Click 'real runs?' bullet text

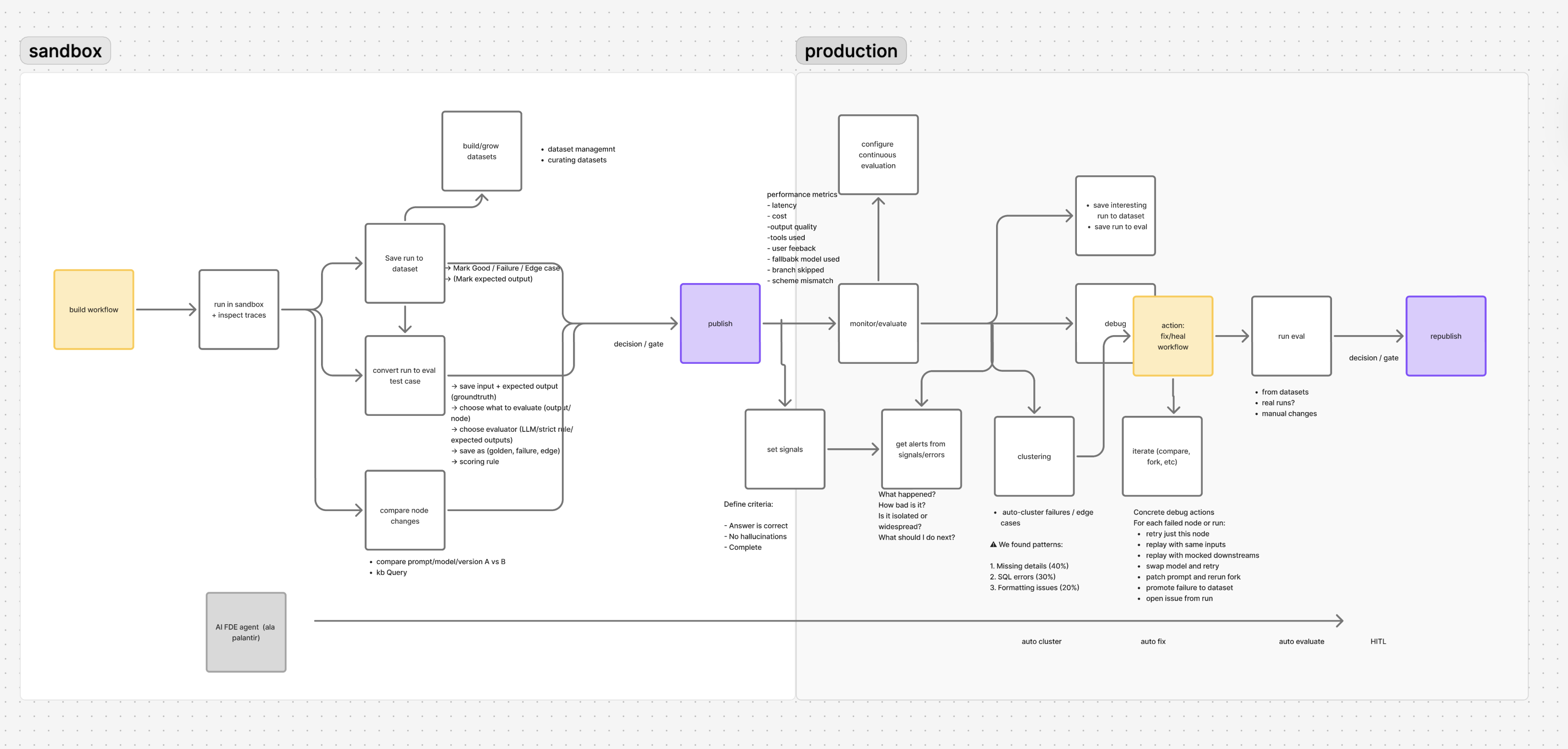1278,403
